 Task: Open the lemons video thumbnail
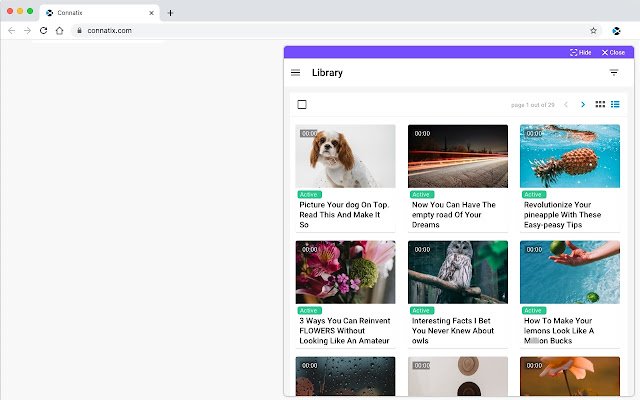tap(570, 272)
